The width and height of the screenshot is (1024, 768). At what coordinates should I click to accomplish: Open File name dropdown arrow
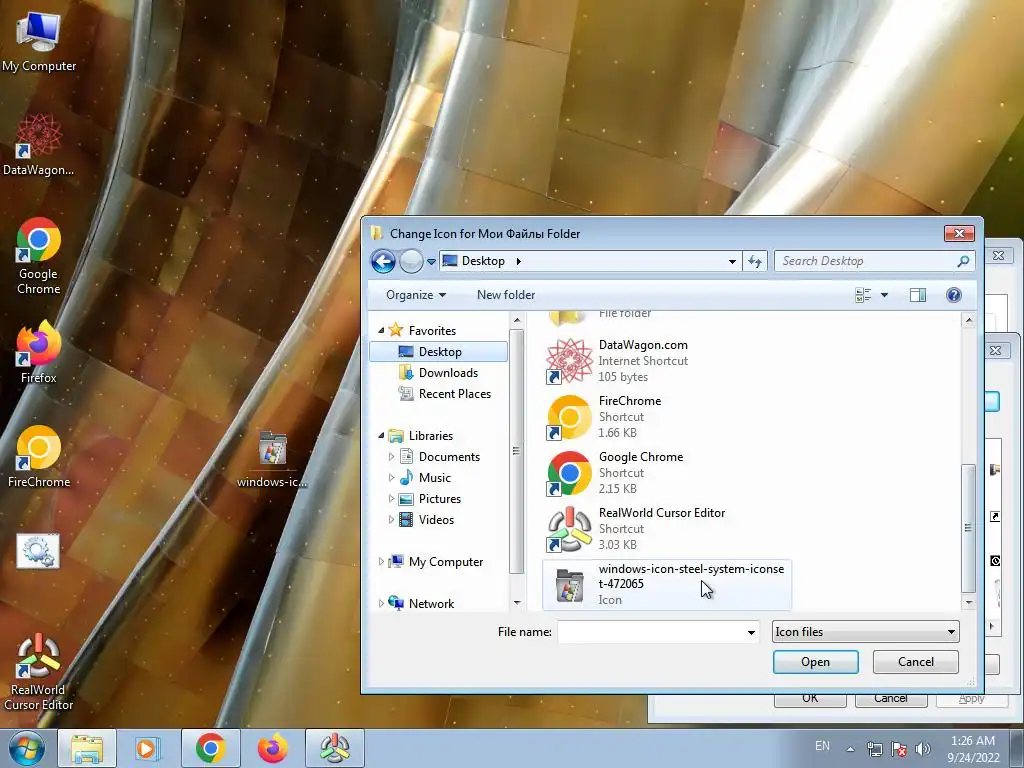point(751,632)
